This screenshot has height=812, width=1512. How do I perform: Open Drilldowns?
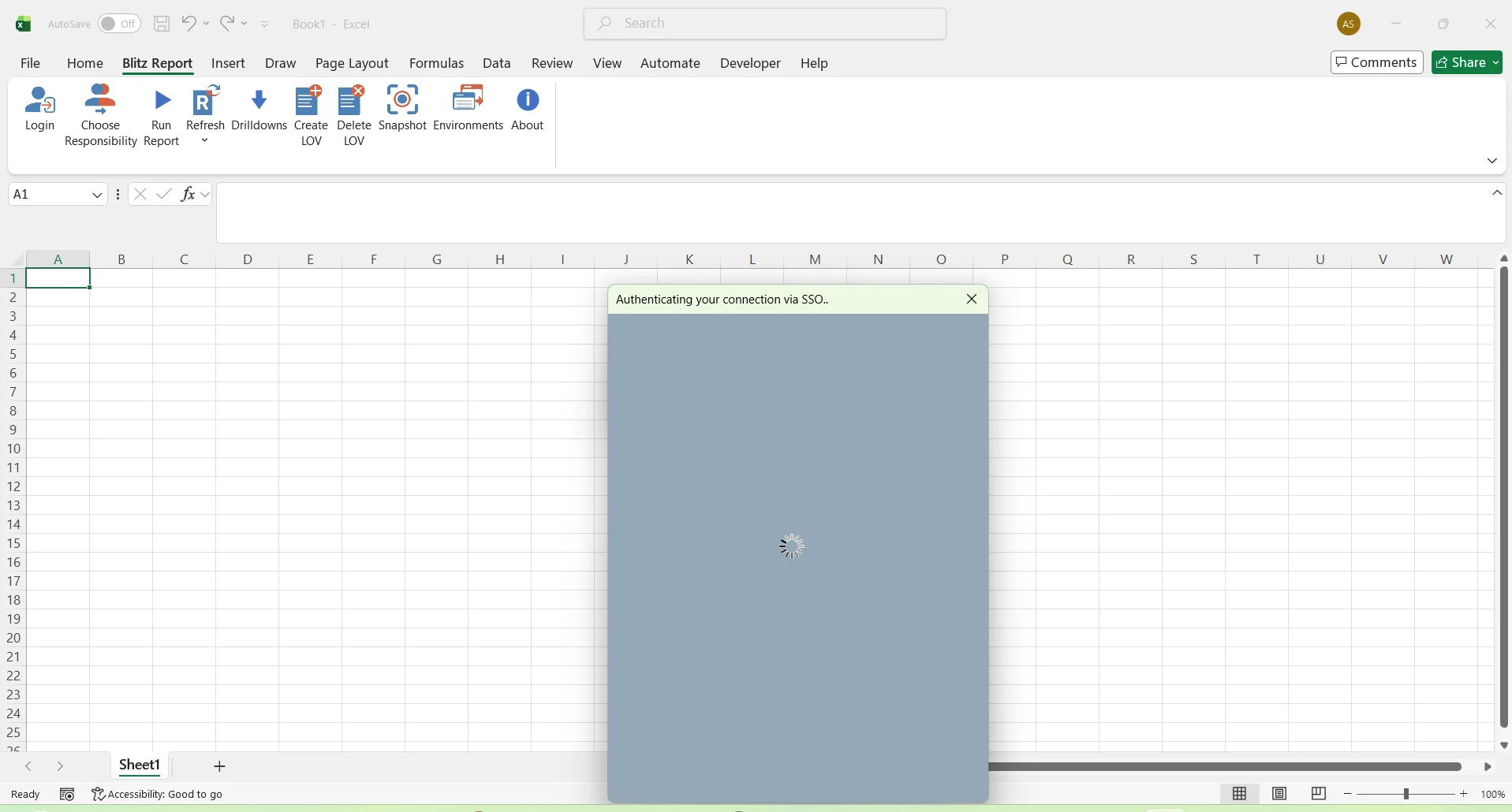click(259, 109)
